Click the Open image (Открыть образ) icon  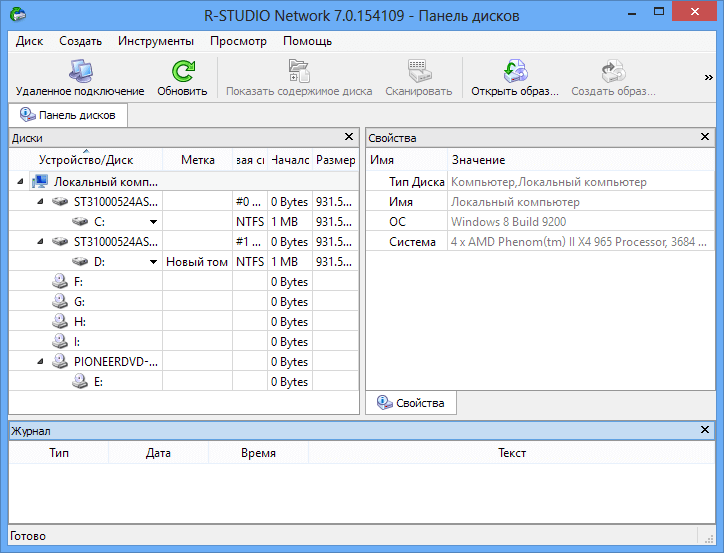[515, 71]
